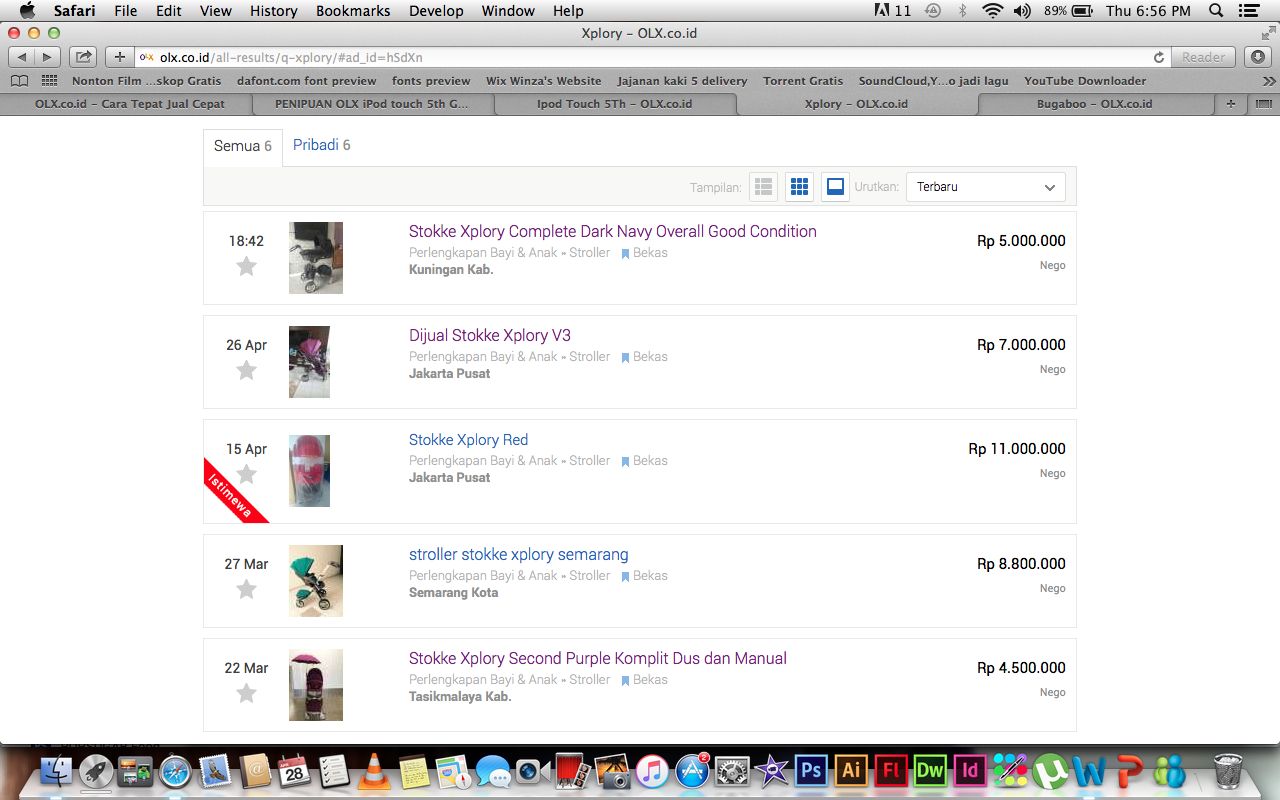1280x800 pixels.
Task: Click price Rp 11.000.000
Action: pos(1017,449)
